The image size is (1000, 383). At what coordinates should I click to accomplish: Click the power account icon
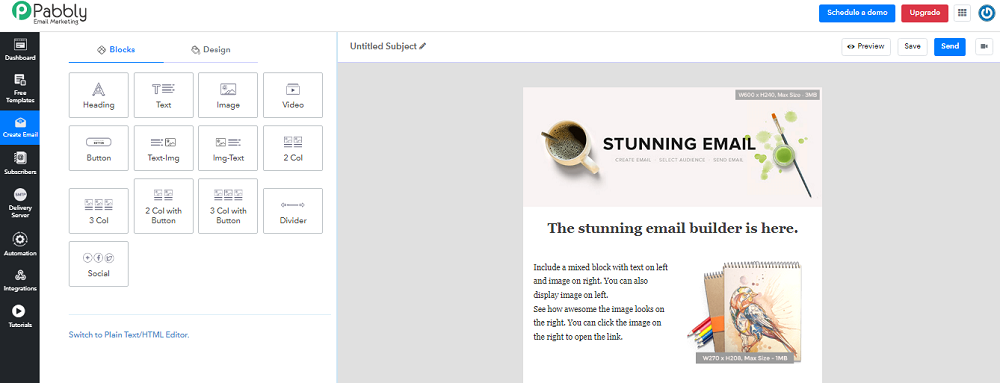pyautogui.click(x=987, y=13)
